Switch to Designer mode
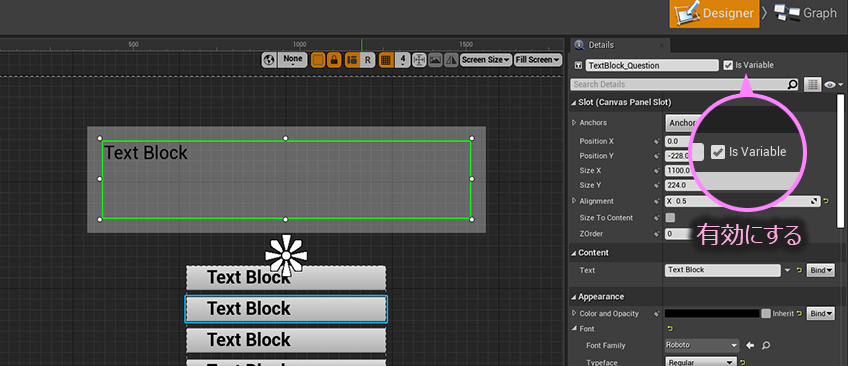 tap(715, 14)
